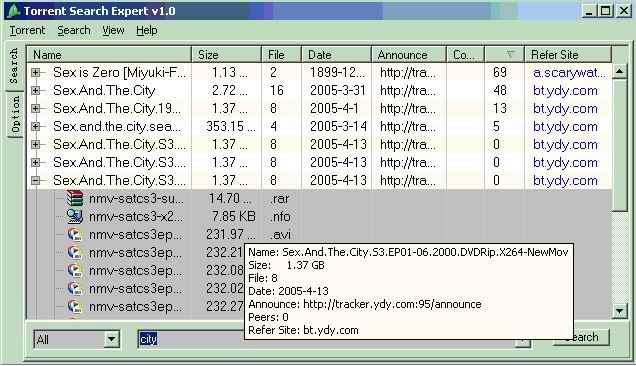636x366 pixels.
Task: Click the Co... column header
Action: pyautogui.click(x=465, y=54)
